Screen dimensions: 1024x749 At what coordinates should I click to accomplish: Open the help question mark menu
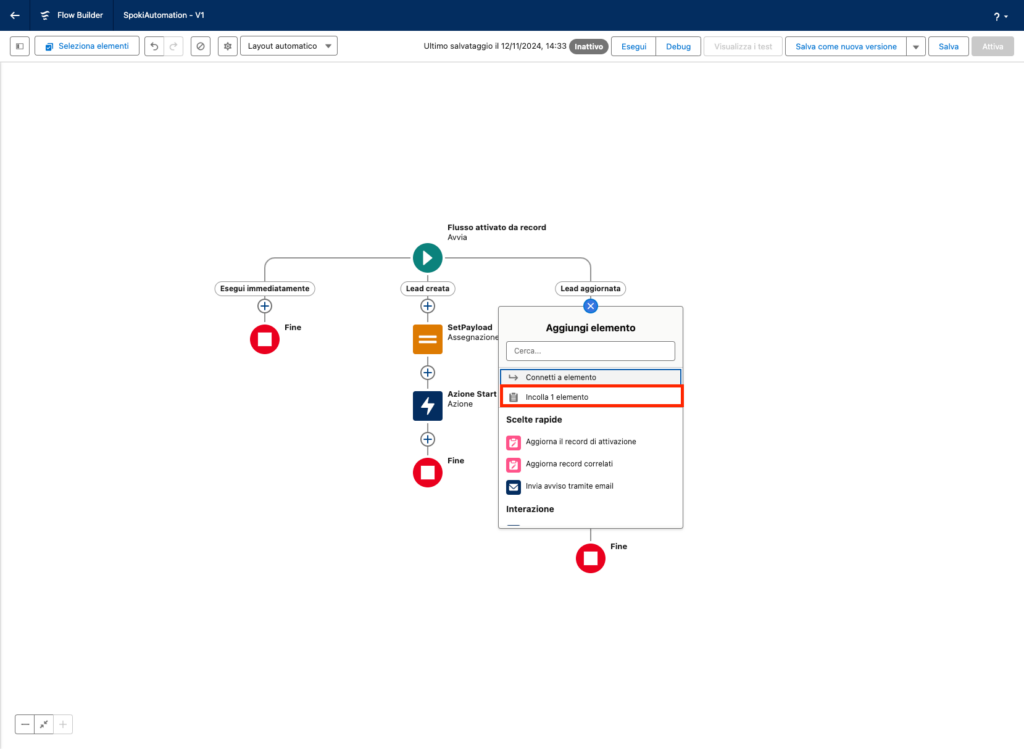tap(999, 17)
